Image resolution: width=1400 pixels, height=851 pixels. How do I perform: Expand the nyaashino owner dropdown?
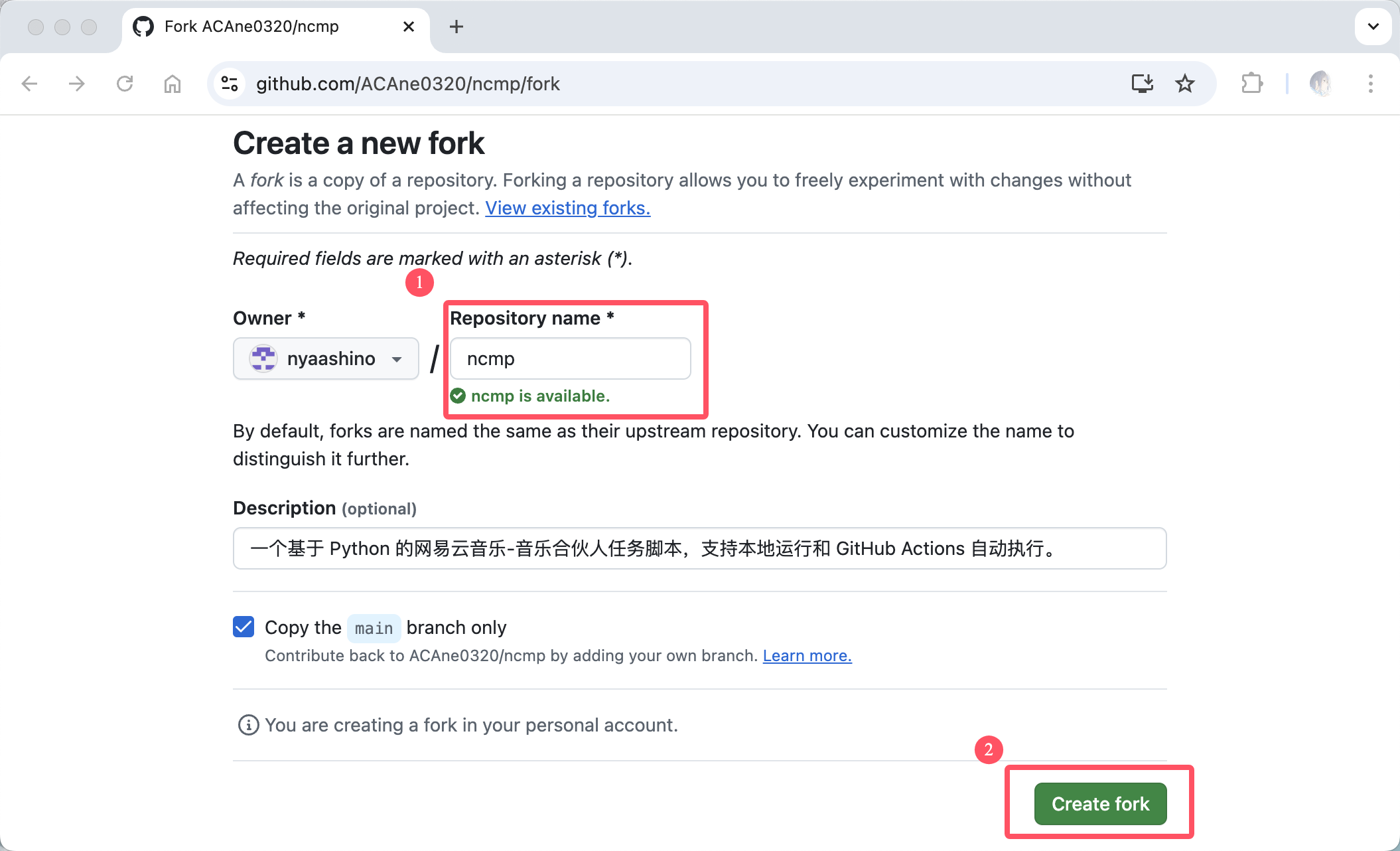[326, 358]
